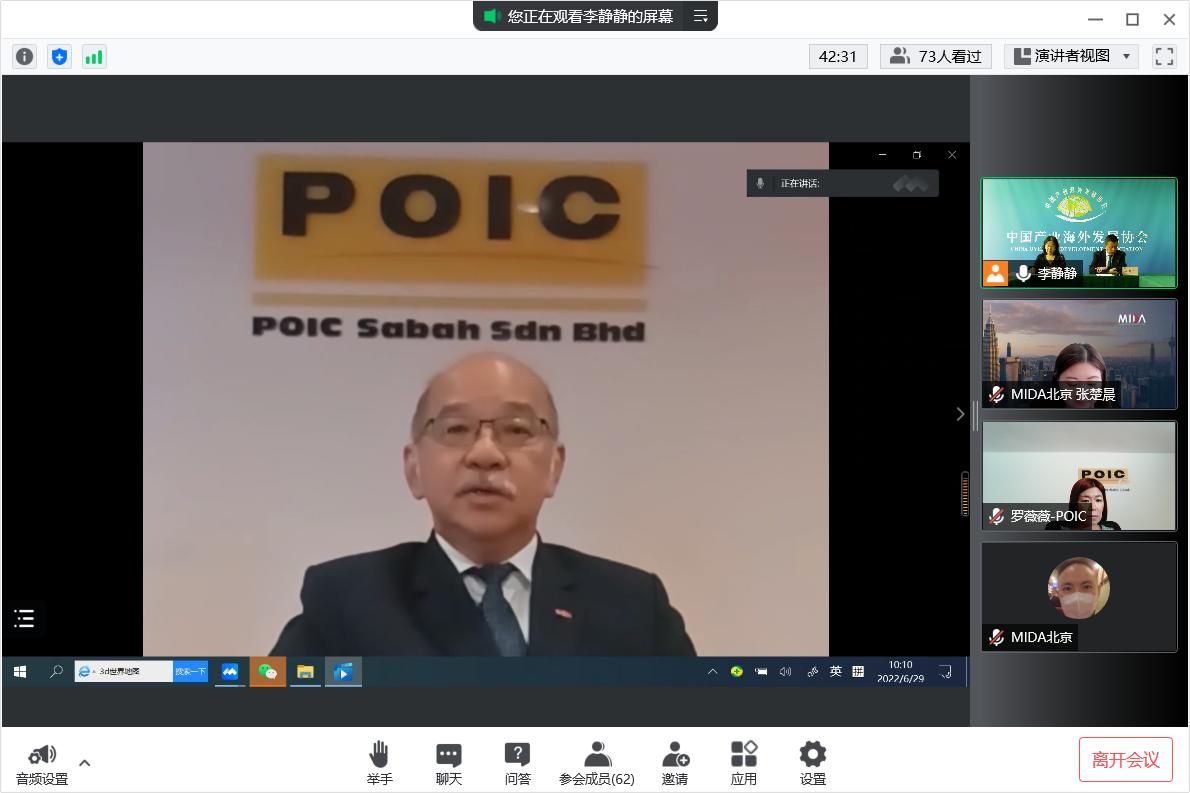Check the green network signal bars icon
The image size is (1190, 793).
94,57
